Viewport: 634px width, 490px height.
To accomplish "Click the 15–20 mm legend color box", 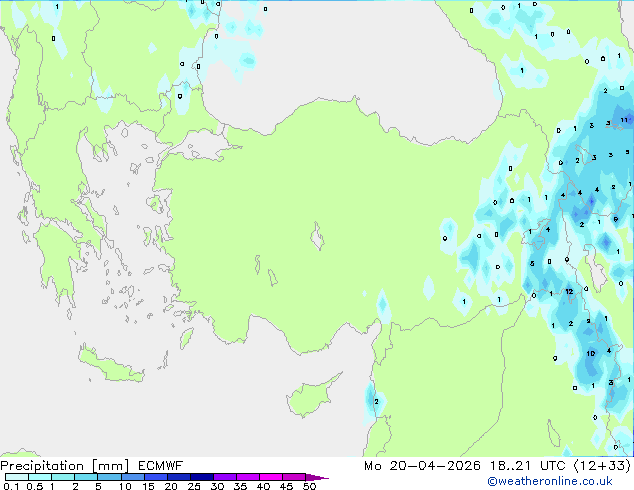I will pos(156,477).
